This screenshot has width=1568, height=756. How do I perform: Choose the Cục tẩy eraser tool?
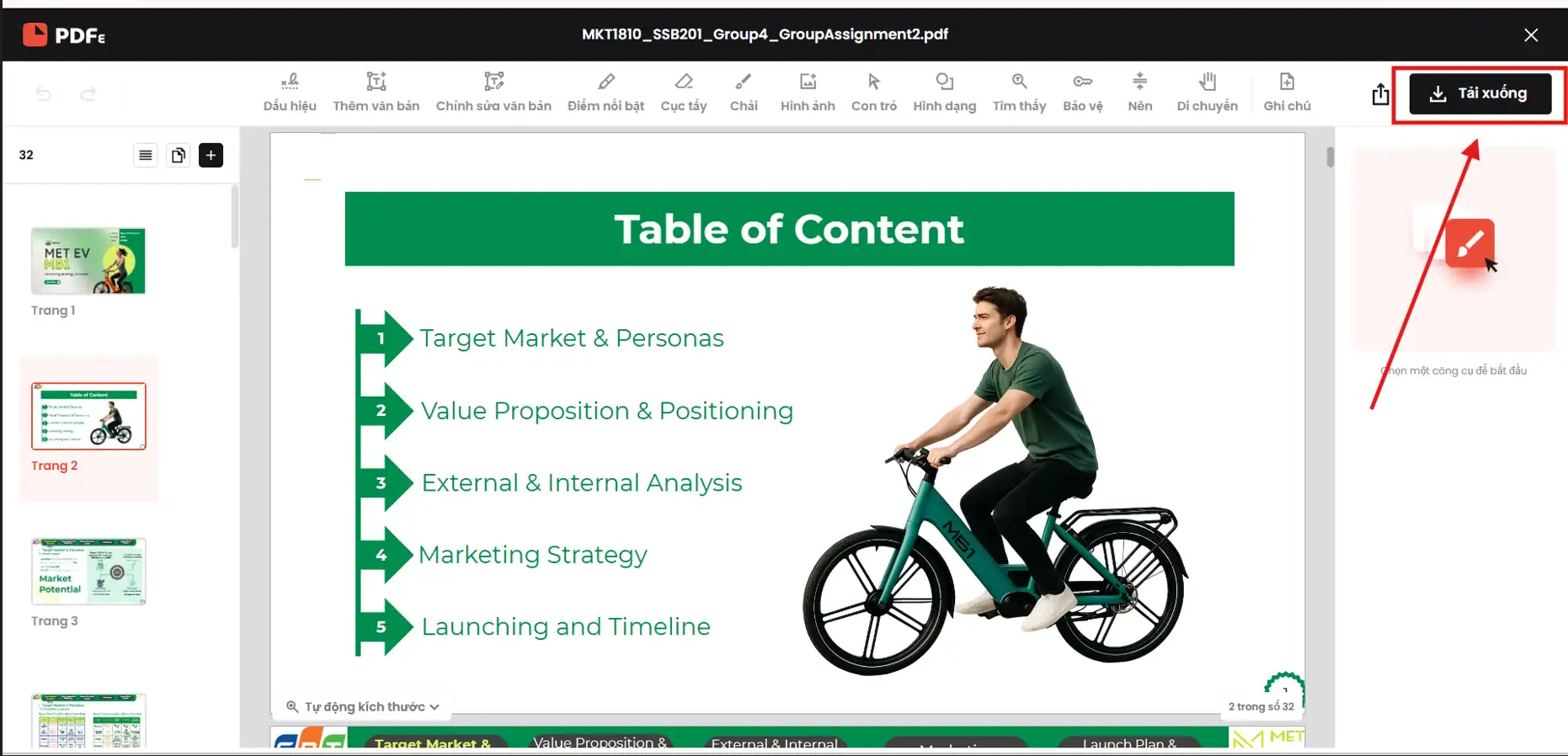(684, 93)
